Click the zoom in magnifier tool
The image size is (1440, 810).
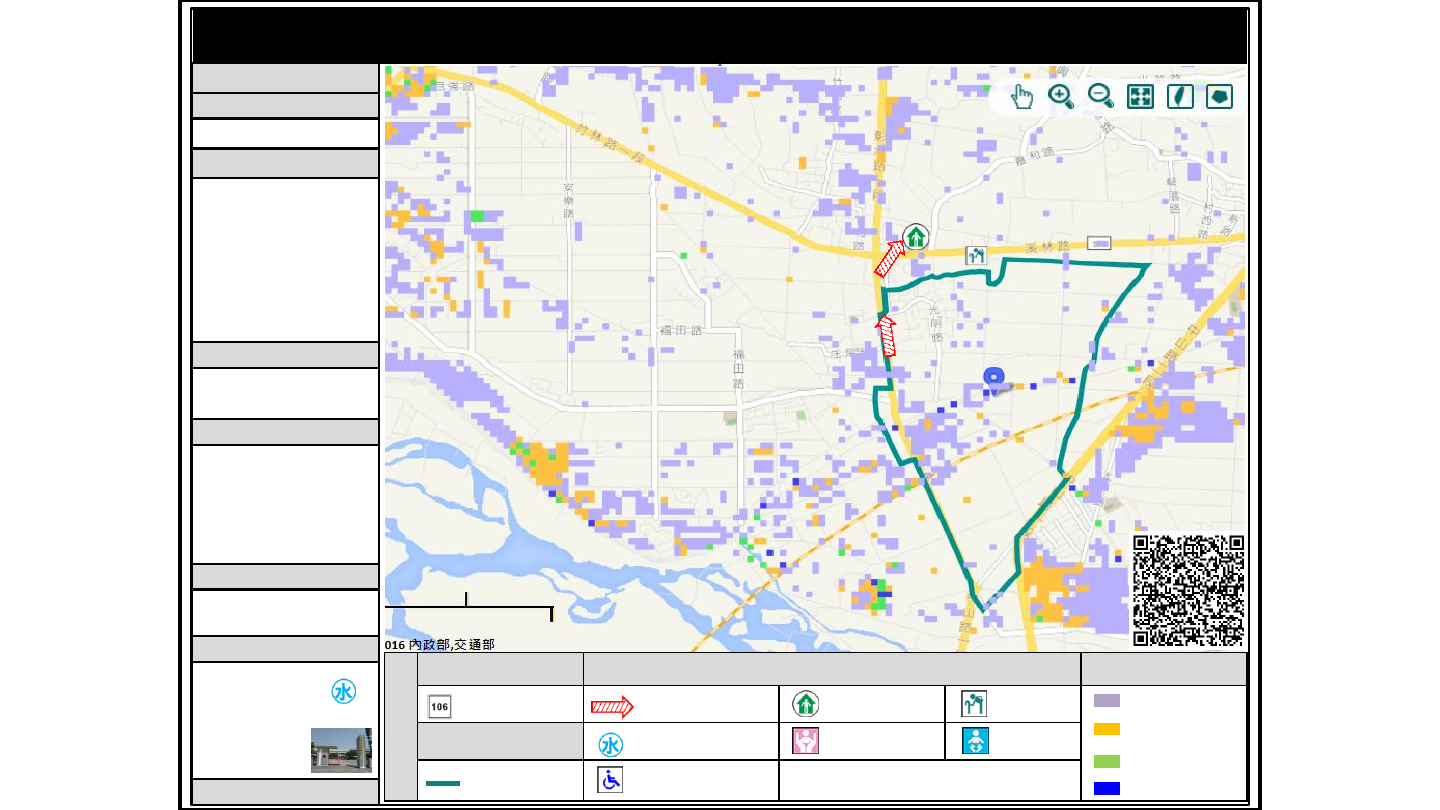pyautogui.click(x=1061, y=96)
